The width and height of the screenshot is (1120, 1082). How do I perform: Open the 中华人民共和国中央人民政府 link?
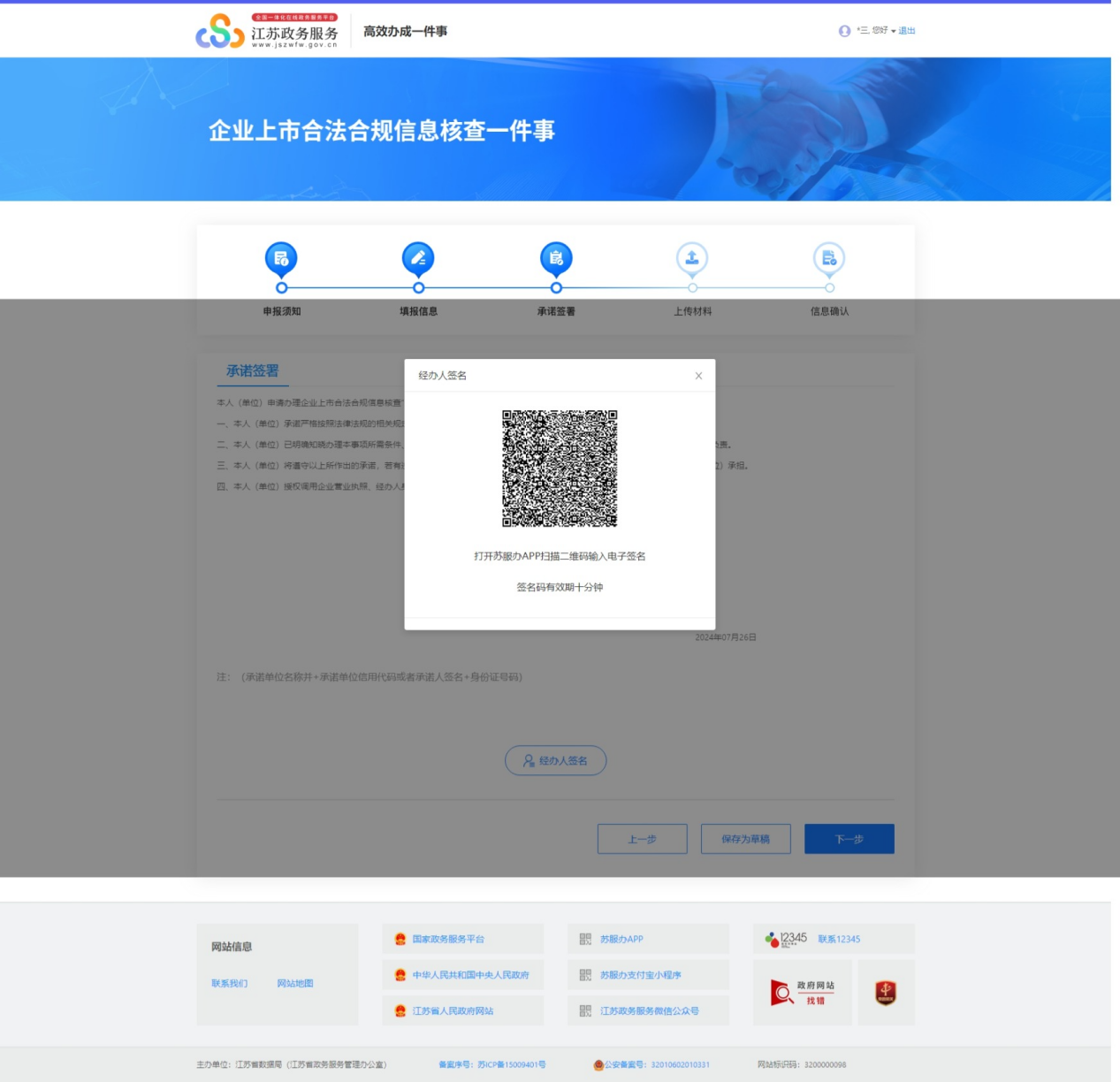tap(471, 975)
